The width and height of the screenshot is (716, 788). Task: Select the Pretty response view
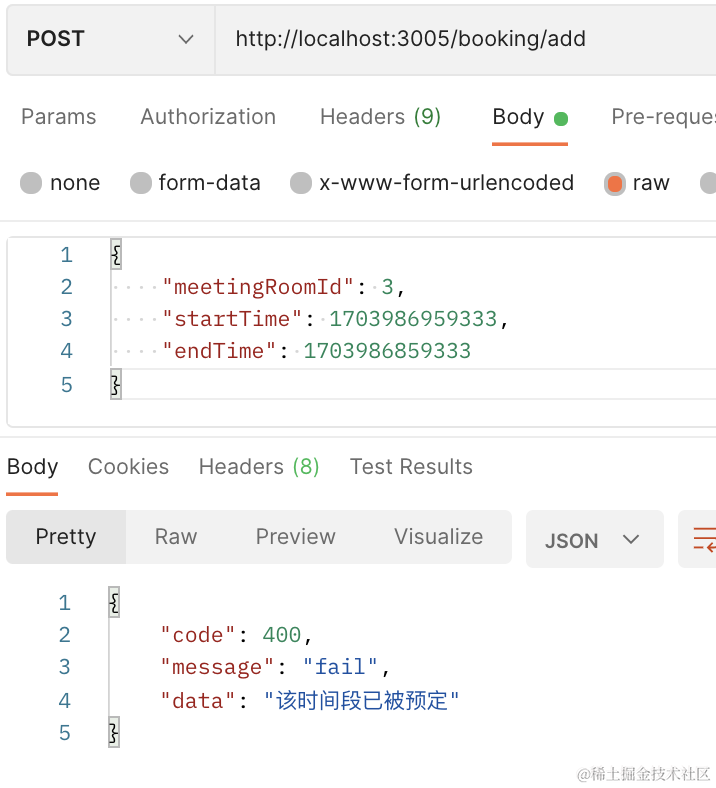point(66,537)
